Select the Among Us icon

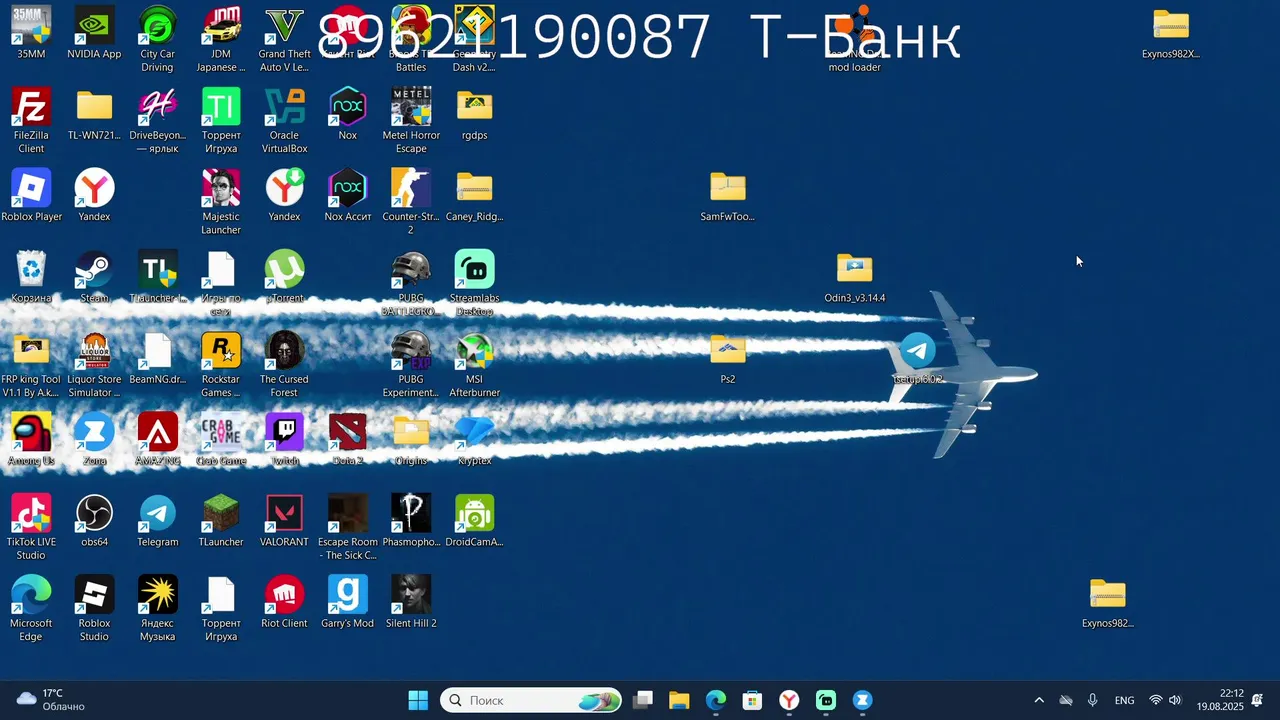[x=31, y=432]
